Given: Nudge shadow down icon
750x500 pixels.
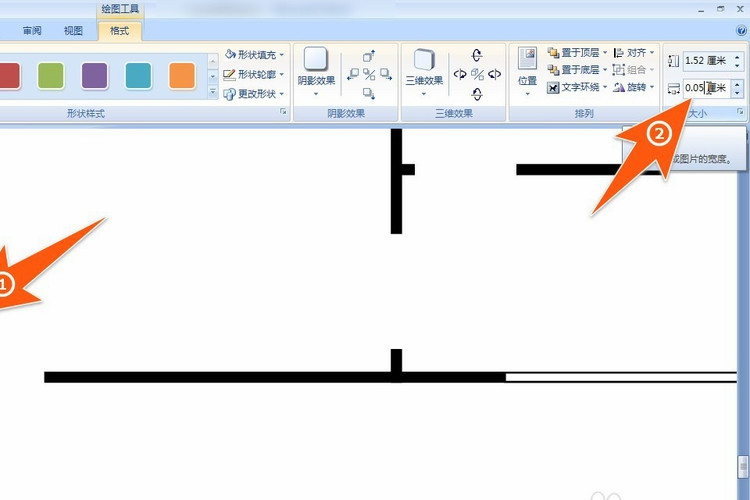Looking at the screenshot, I should point(369,93).
